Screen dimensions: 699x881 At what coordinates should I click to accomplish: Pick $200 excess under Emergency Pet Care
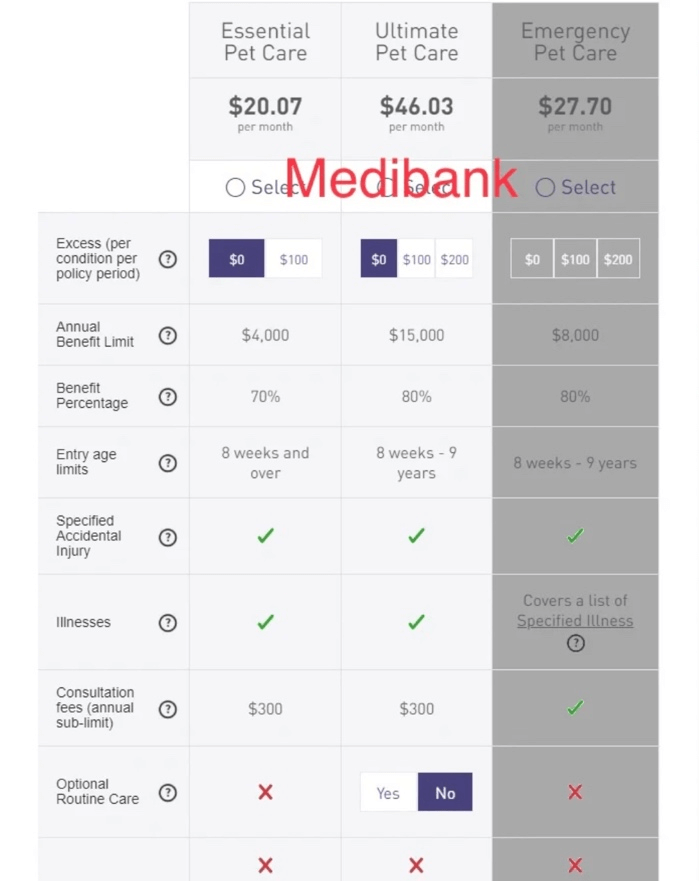(618, 259)
